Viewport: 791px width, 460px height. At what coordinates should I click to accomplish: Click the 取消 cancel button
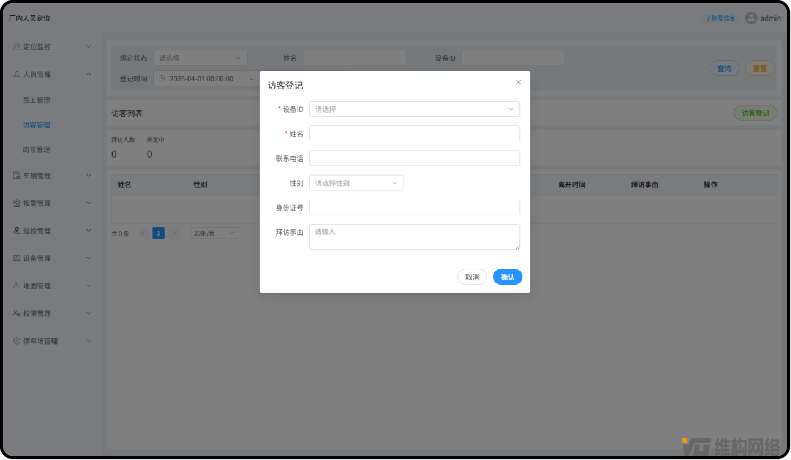pos(472,277)
